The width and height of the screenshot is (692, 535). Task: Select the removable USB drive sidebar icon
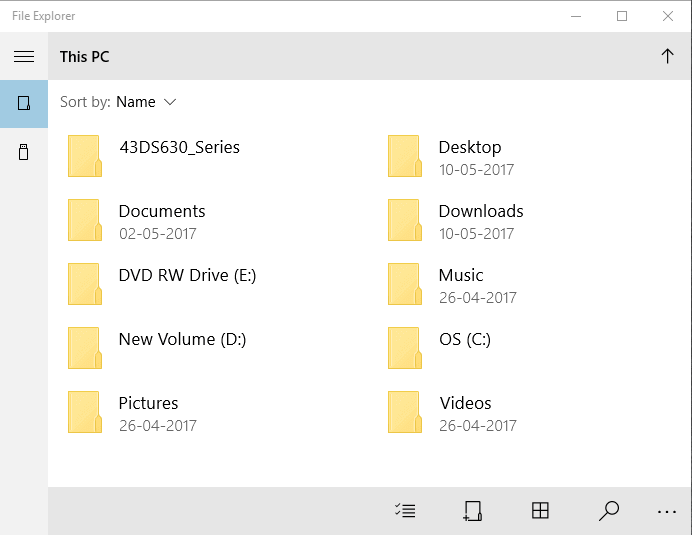click(x=24, y=152)
